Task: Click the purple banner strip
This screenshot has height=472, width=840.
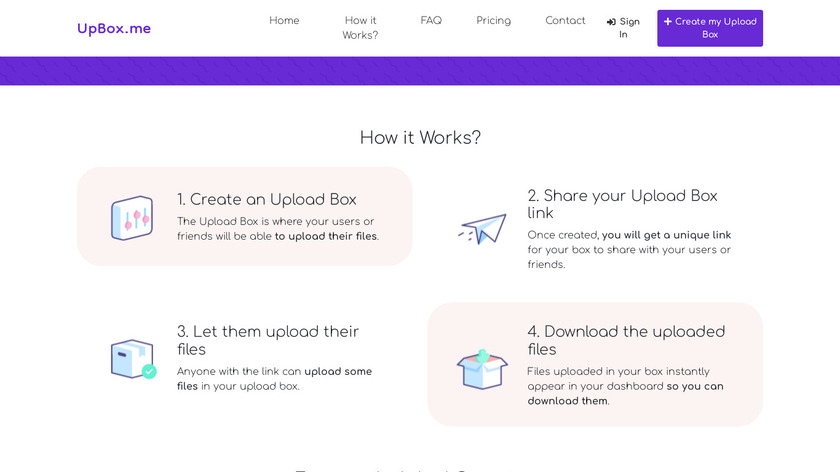Action: [420, 71]
